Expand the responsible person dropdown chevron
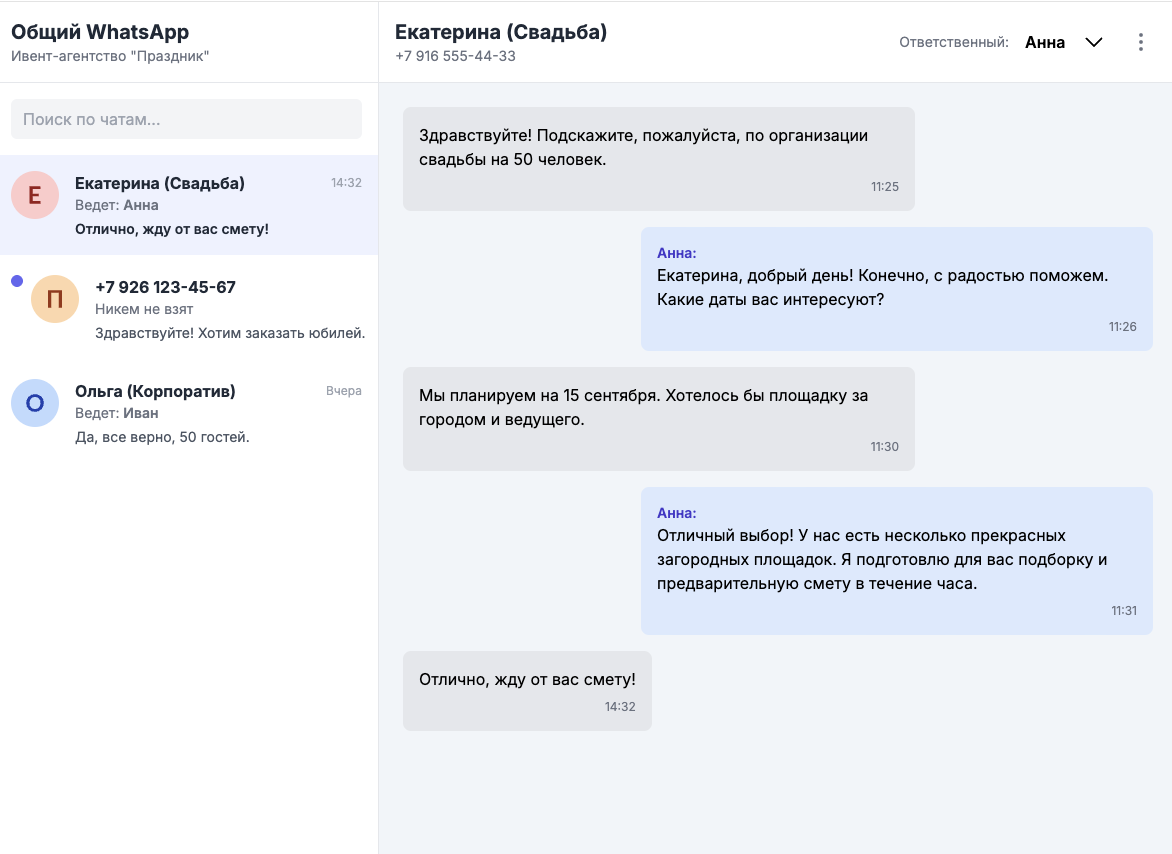The height and width of the screenshot is (854, 1172). (1094, 42)
